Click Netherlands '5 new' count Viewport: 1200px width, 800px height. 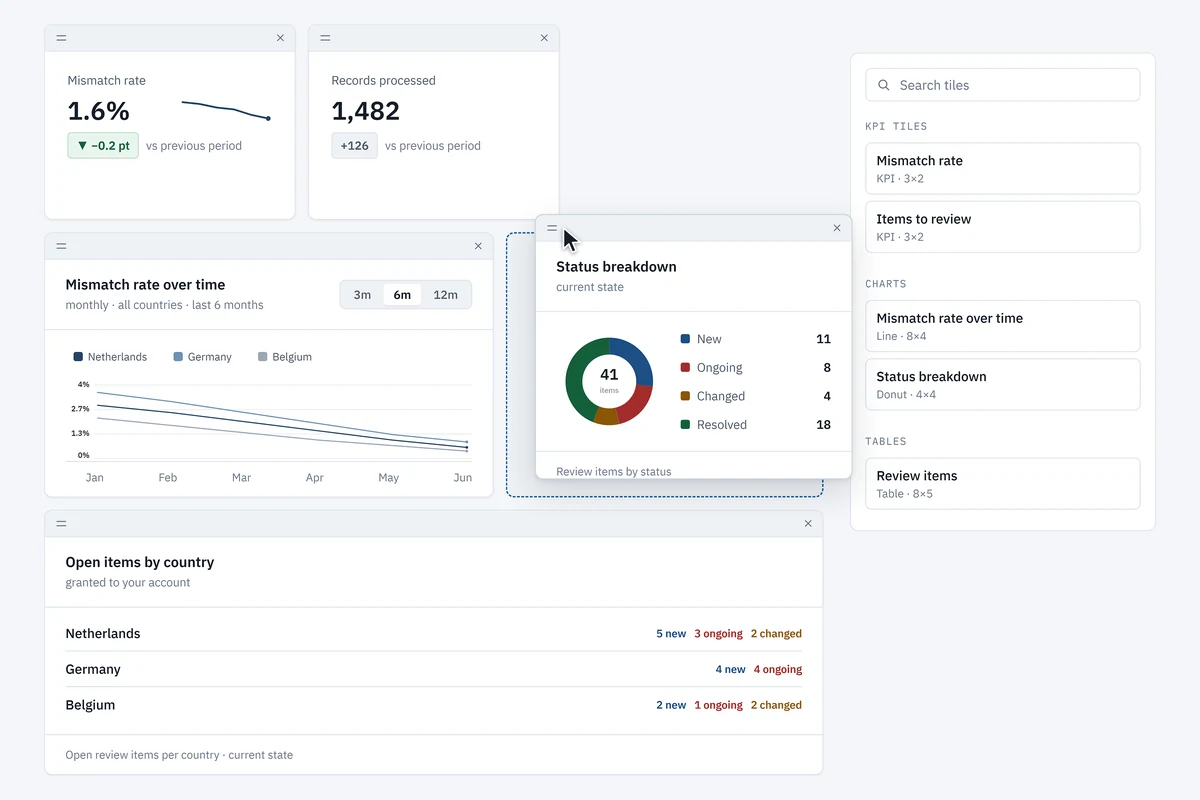(x=671, y=634)
